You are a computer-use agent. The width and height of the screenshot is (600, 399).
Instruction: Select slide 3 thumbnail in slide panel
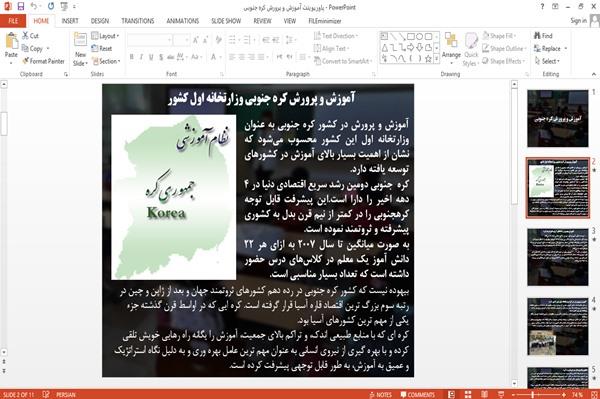tap(558, 257)
